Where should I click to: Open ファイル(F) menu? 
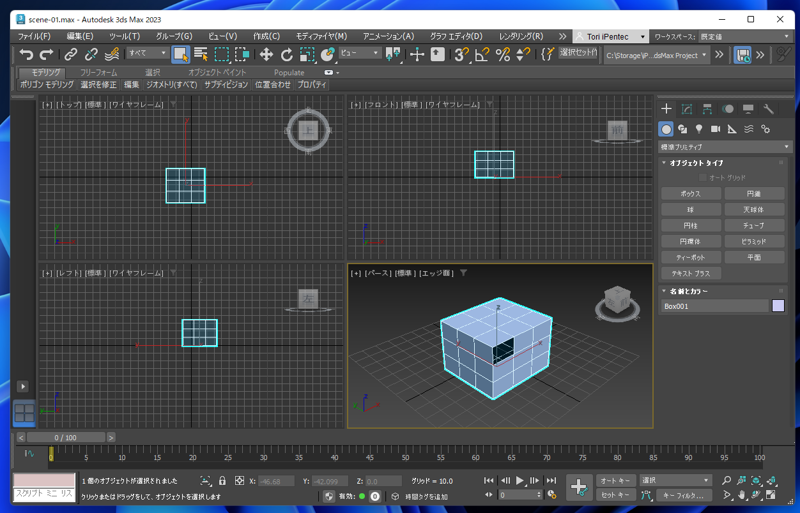pos(34,36)
